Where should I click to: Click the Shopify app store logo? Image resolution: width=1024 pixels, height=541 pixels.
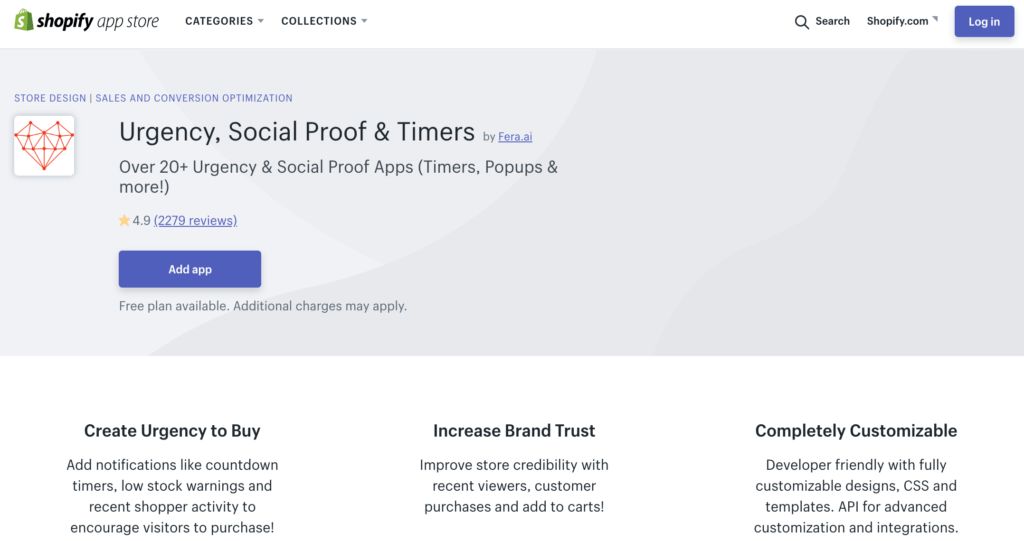[86, 21]
